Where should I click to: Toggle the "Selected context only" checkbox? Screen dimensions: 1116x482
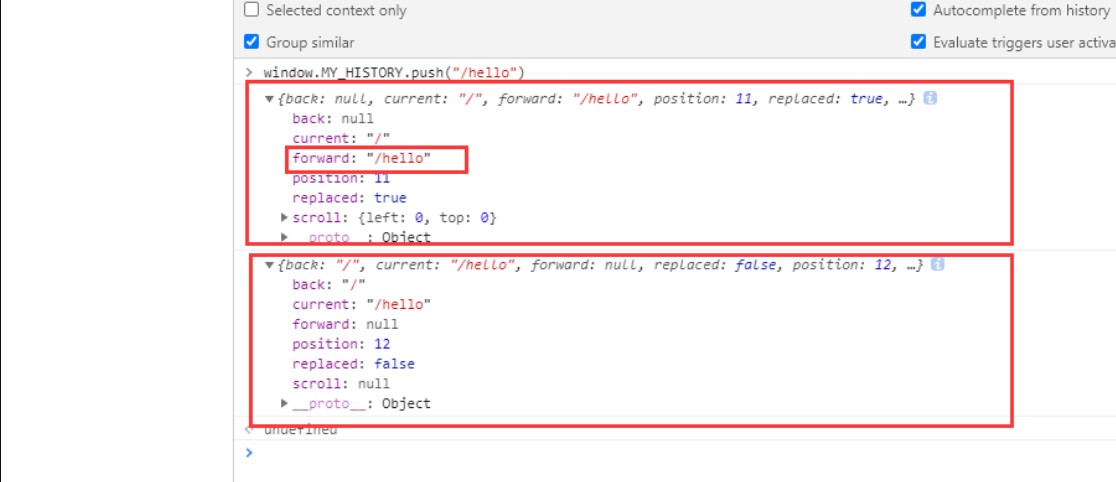pyautogui.click(x=252, y=10)
